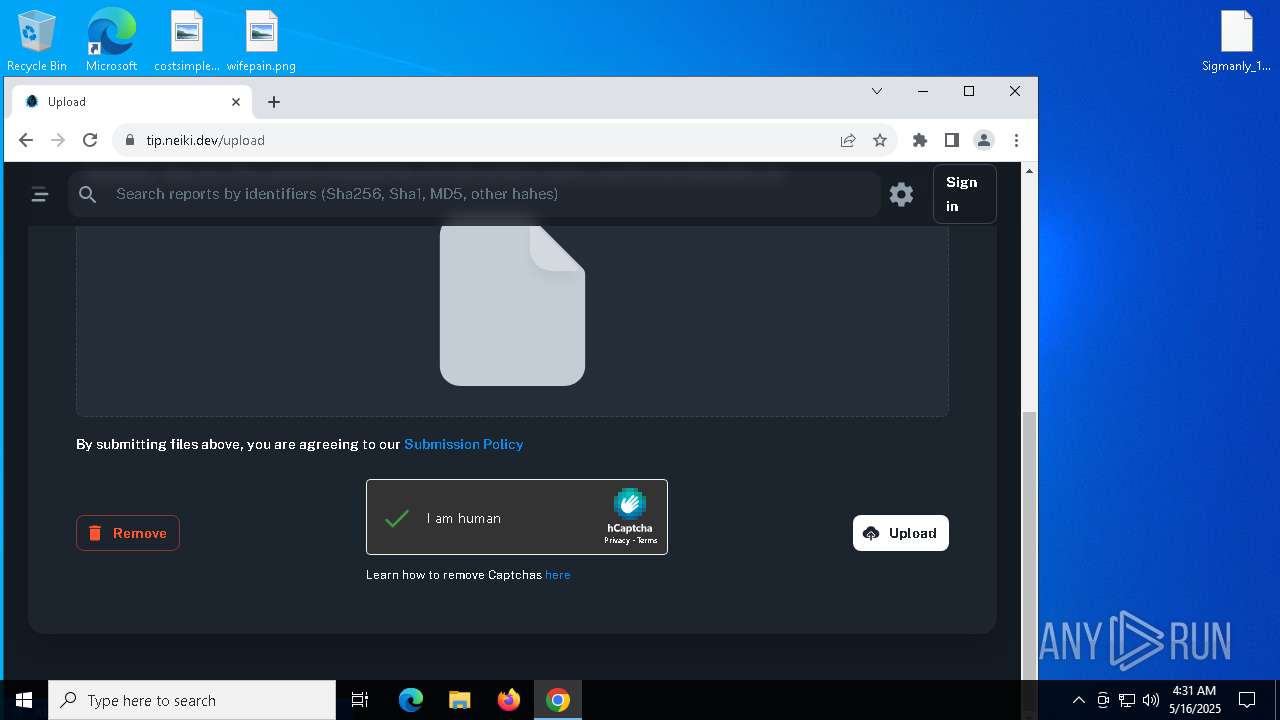This screenshot has width=1280, height=720.
Task: Click scrollbar up arrow
Action: (1029, 171)
